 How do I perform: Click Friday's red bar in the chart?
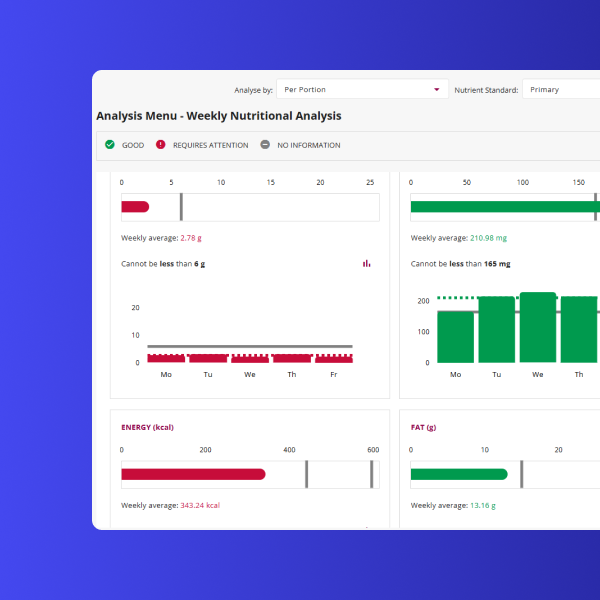[333, 357]
